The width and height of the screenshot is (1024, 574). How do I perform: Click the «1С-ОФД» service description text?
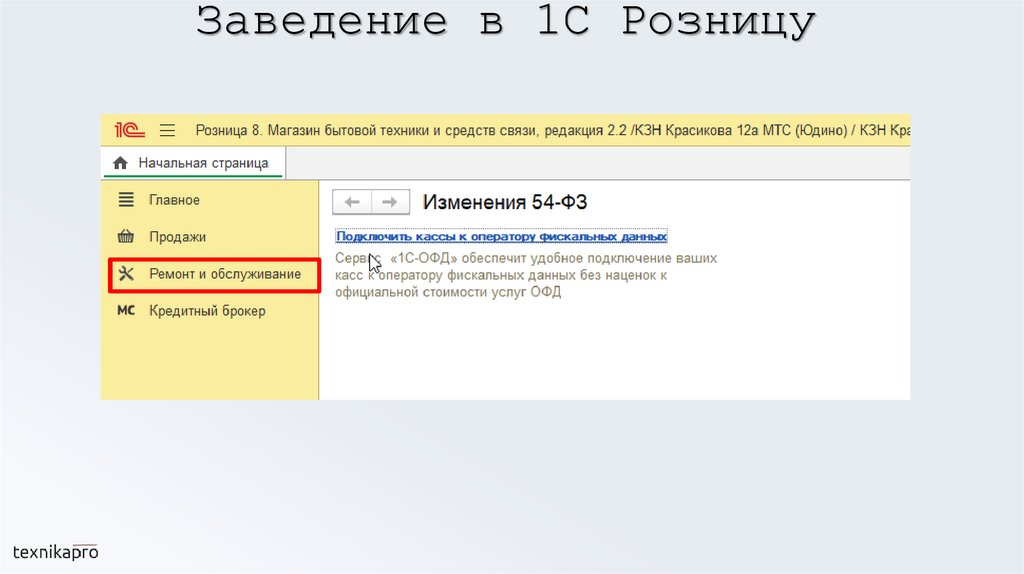click(526, 275)
